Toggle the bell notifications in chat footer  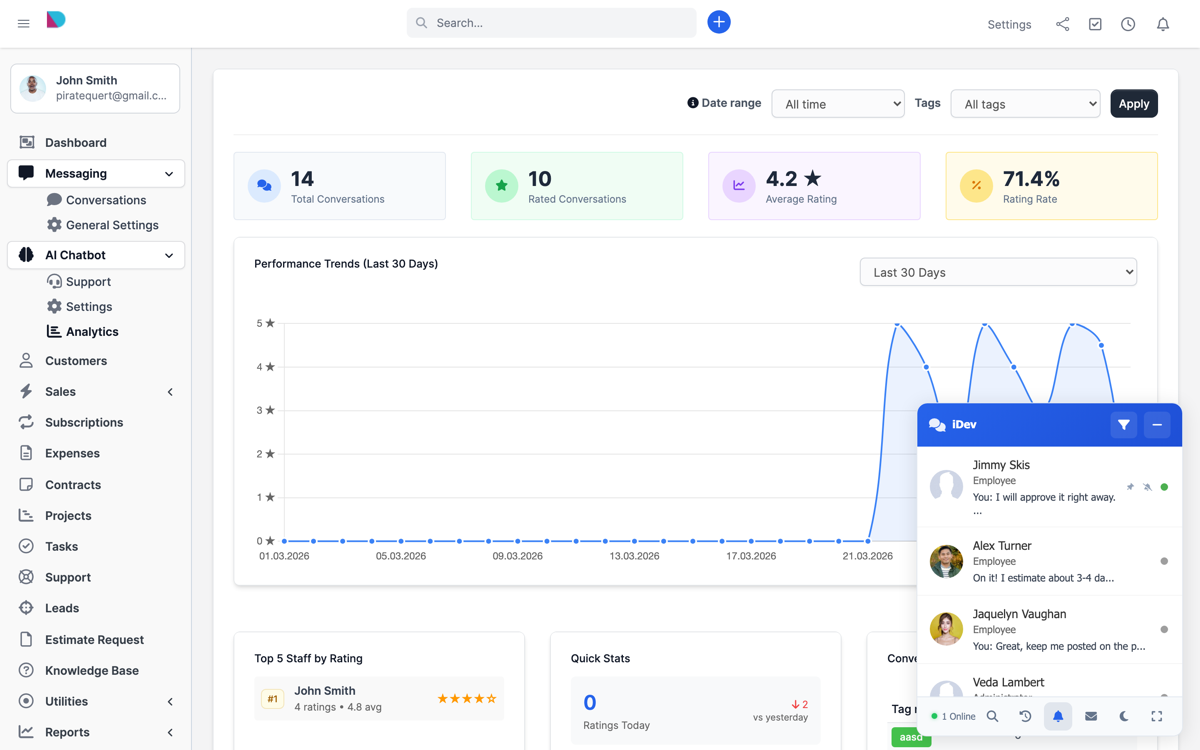1058,716
